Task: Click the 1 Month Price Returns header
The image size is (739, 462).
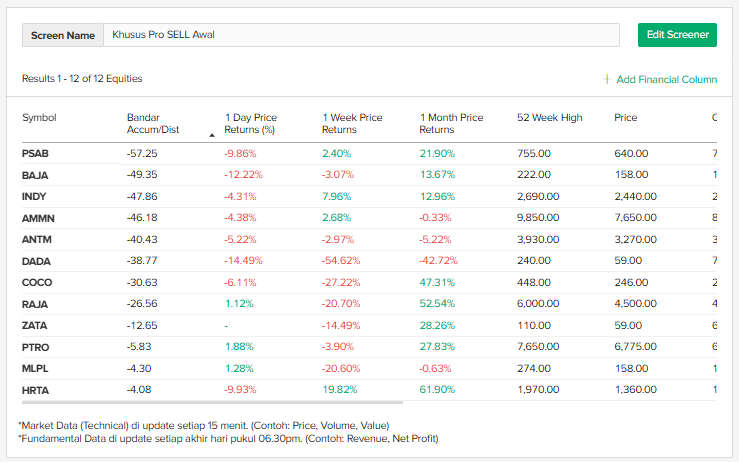Action: pyautogui.click(x=451, y=123)
